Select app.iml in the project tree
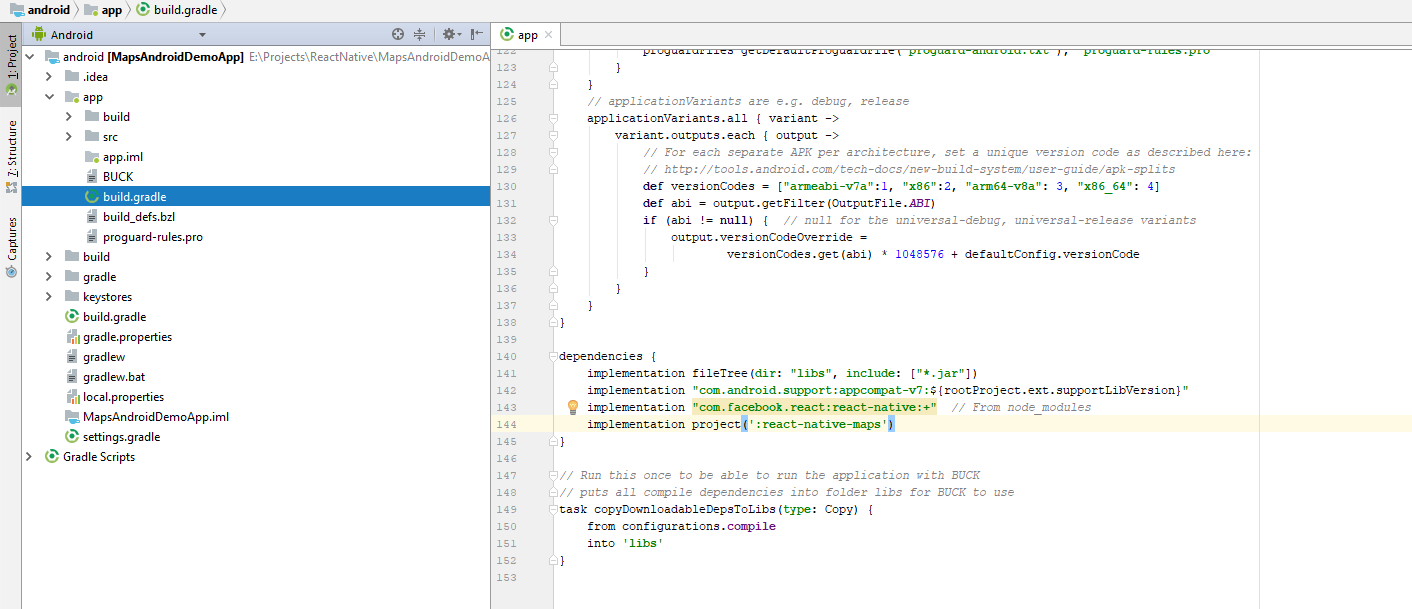1412x609 pixels. pyautogui.click(x=123, y=157)
